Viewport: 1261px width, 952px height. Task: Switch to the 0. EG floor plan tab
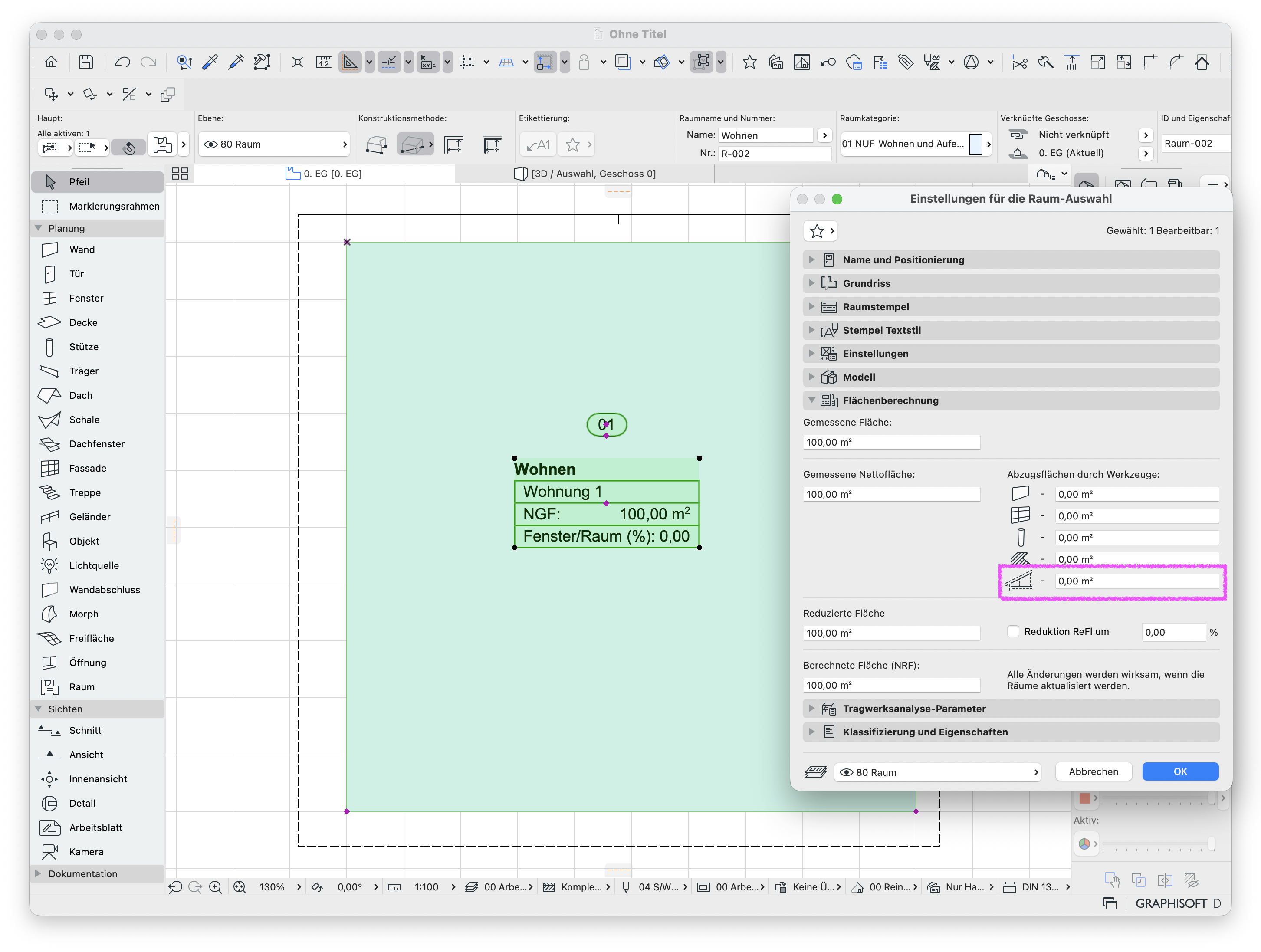pos(325,174)
